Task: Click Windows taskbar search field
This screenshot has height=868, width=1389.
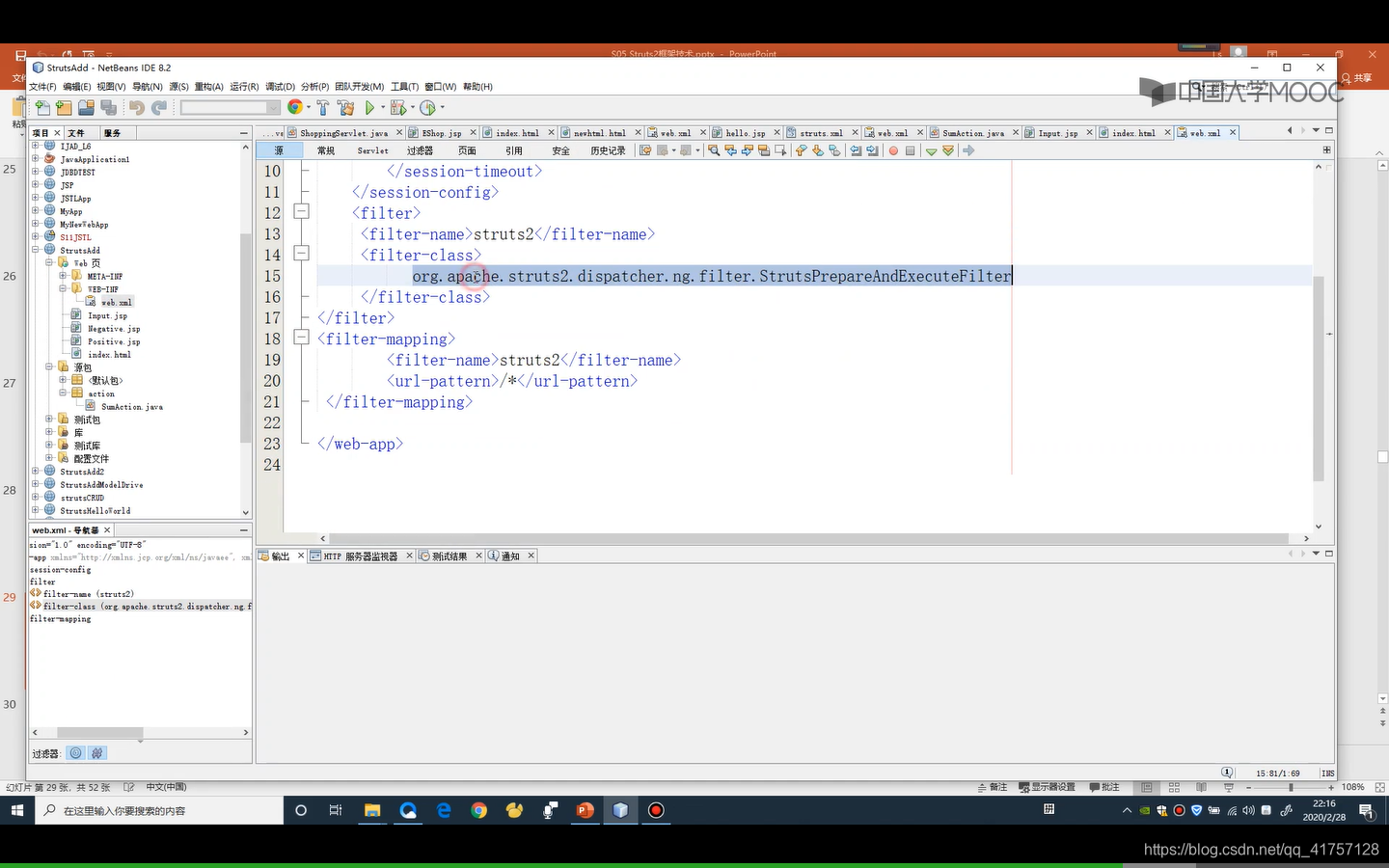Action: 159,810
